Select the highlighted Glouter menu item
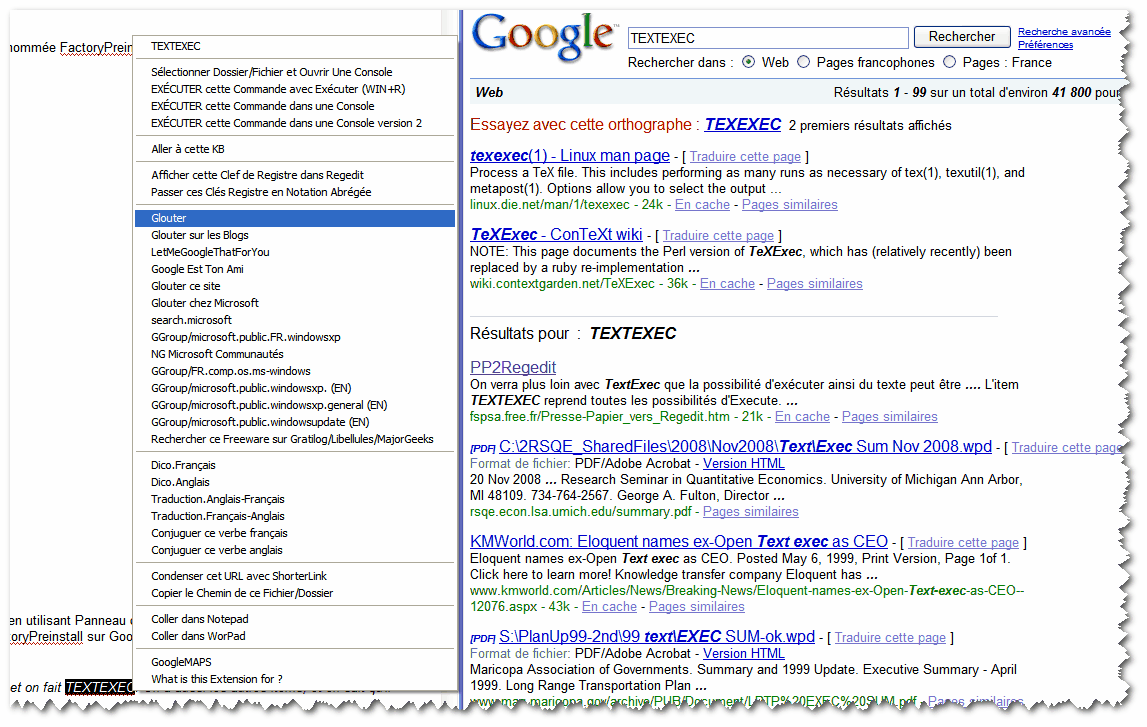Image resolution: width=1147 pixels, height=727 pixels. coord(295,218)
